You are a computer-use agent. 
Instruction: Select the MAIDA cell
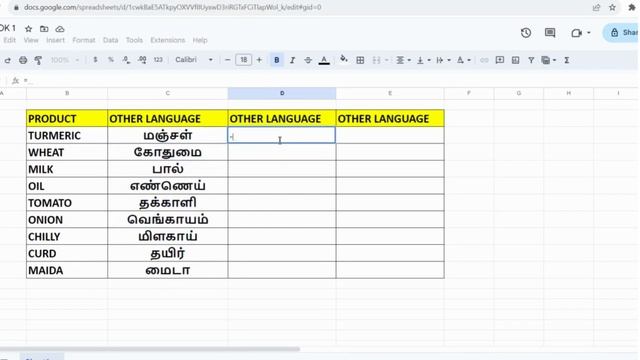point(67,270)
